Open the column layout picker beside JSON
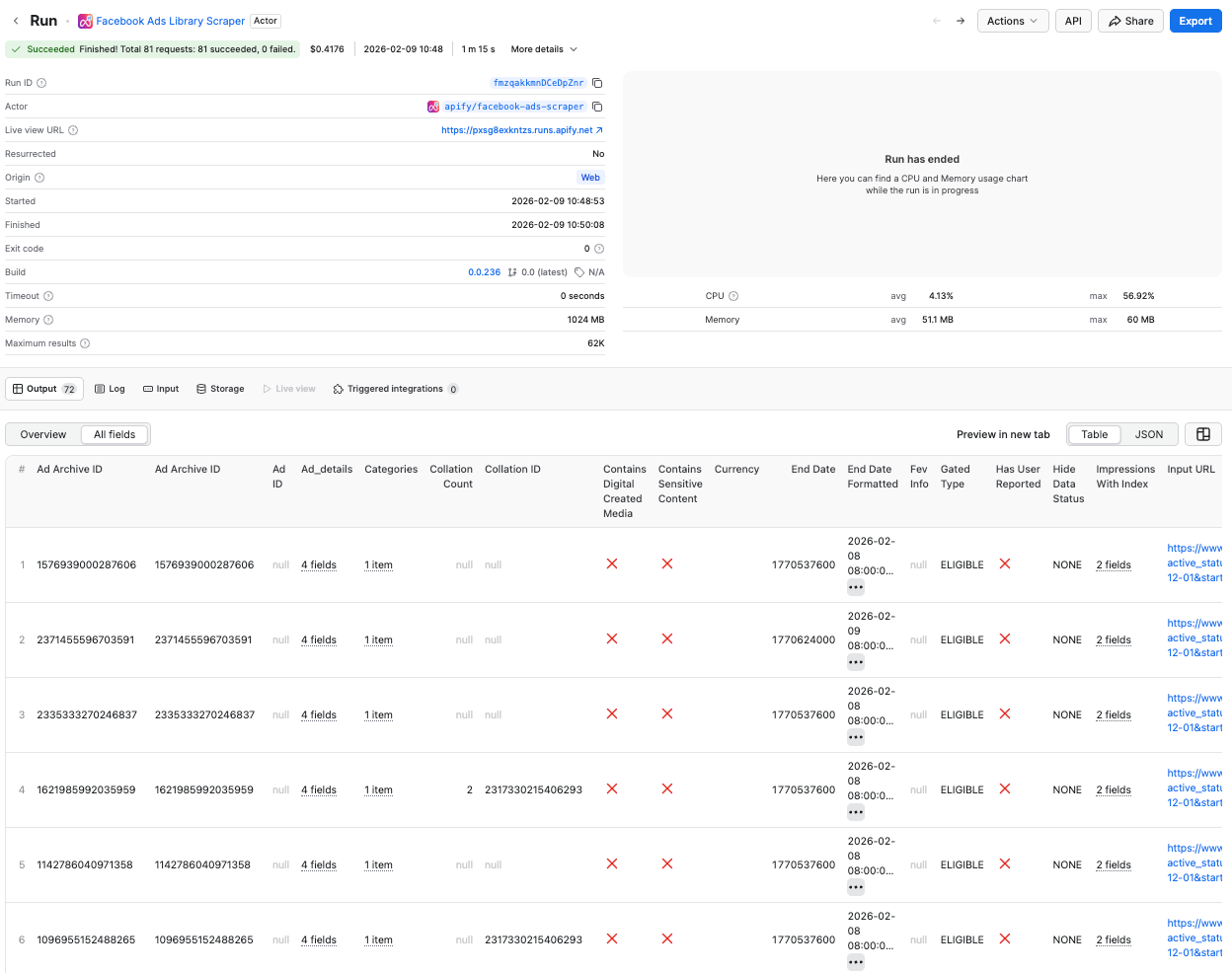This screenshot has width=1232, height=973. tap(1202, 433)
